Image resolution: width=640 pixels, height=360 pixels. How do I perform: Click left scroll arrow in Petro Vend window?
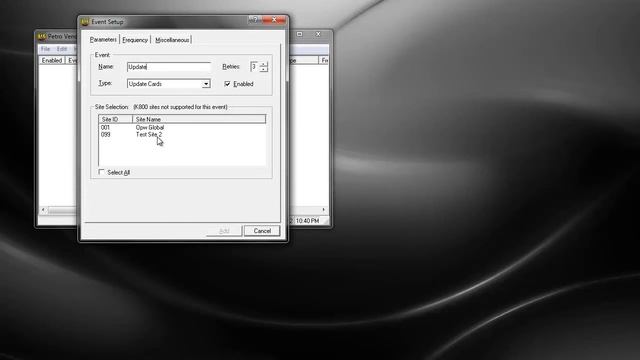click(43, 210)
